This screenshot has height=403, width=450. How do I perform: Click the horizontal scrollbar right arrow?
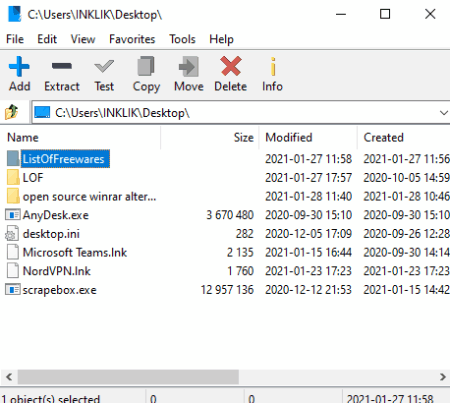click(442, 377)
